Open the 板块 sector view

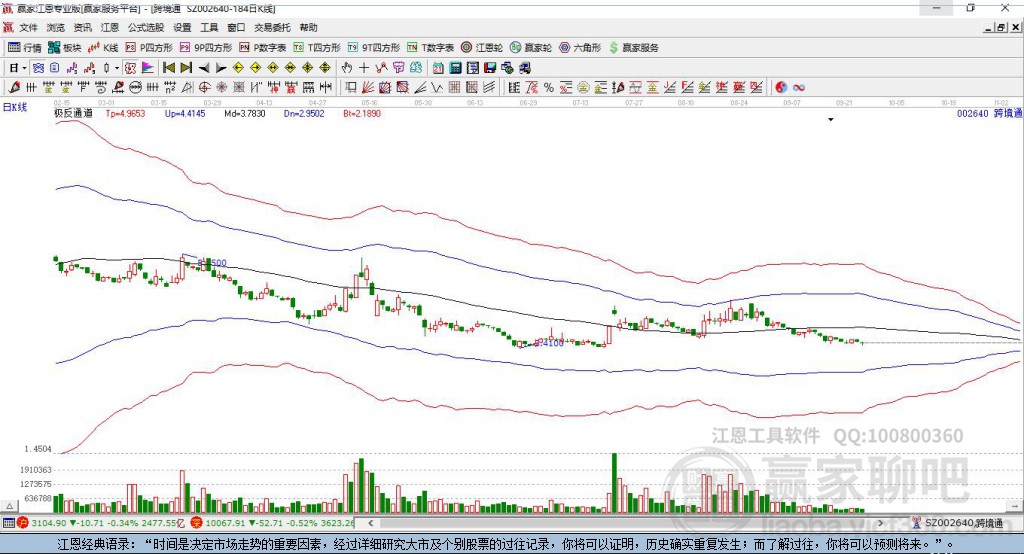point(65,48)
